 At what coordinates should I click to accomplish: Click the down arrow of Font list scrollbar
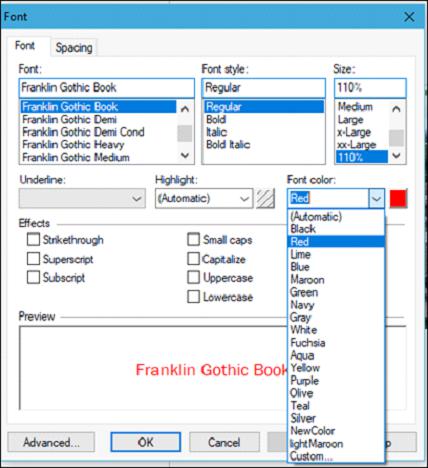(185, 155)
